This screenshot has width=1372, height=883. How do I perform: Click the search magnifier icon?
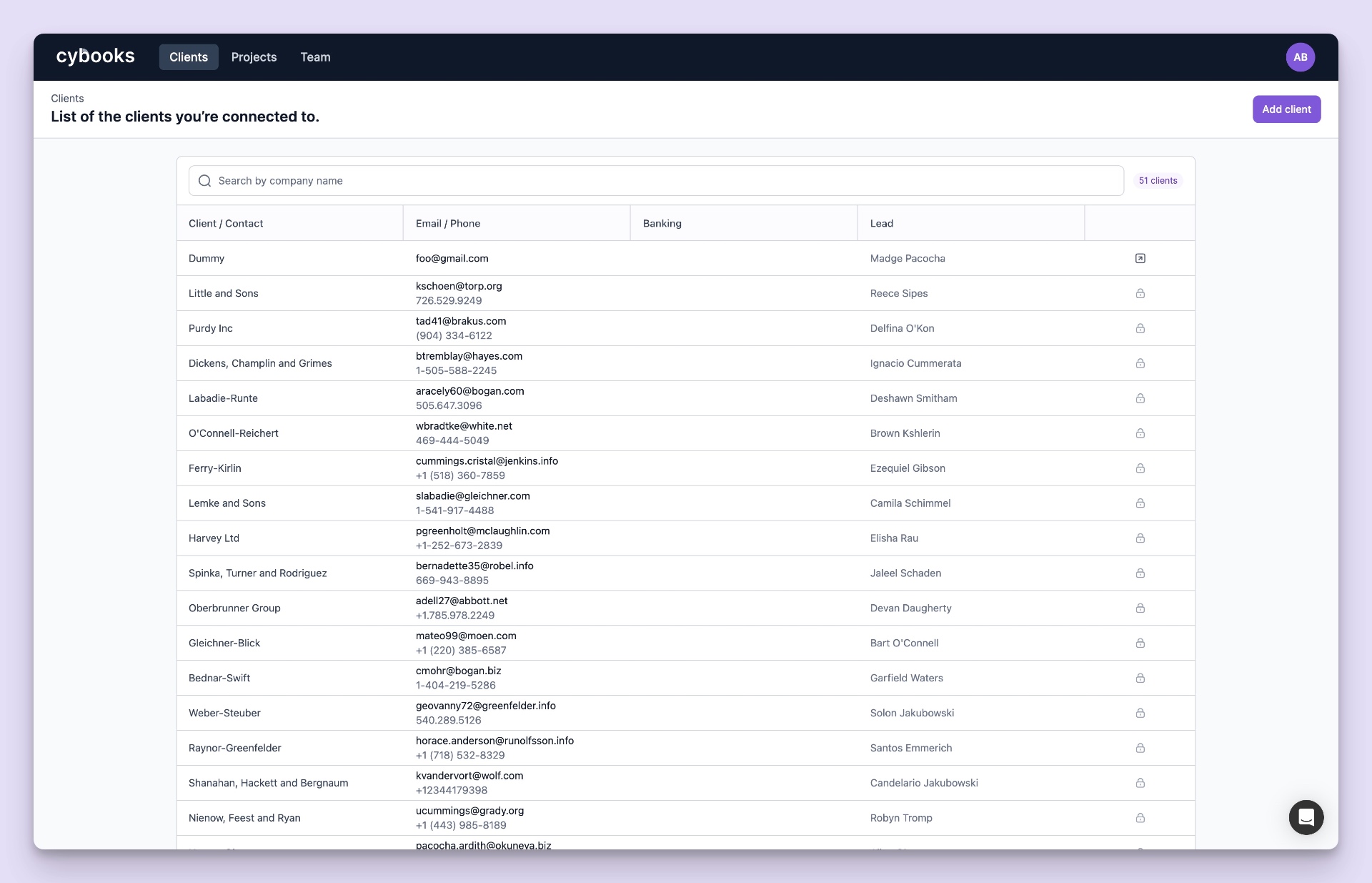(x=204, y=181)
